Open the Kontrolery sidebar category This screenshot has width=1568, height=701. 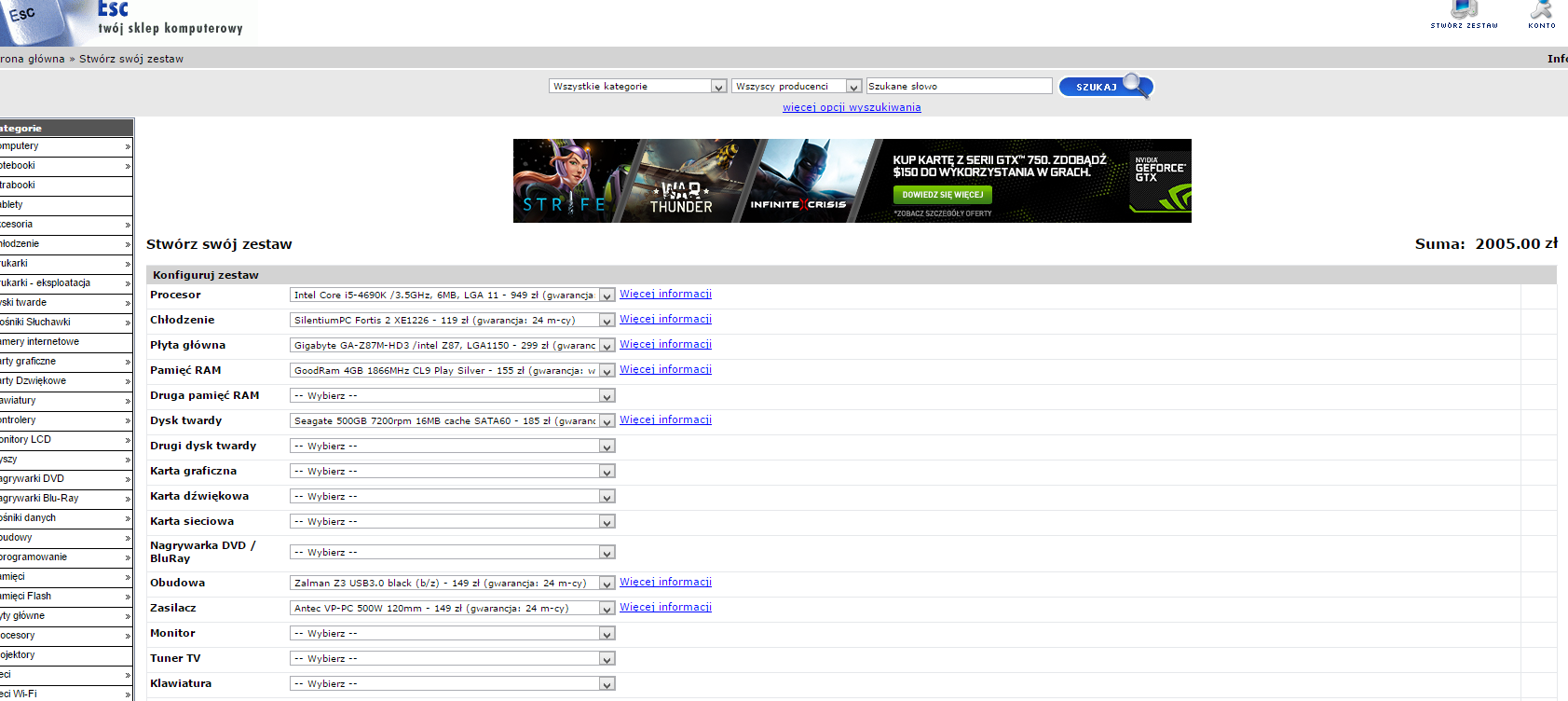[66, 420]
